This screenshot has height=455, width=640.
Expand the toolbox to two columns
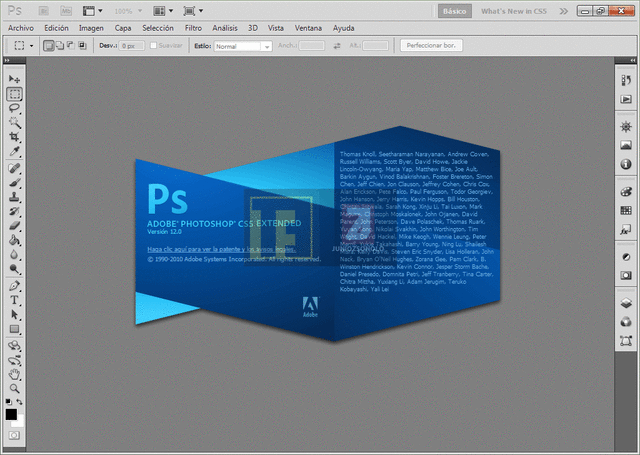coord(7,60)
